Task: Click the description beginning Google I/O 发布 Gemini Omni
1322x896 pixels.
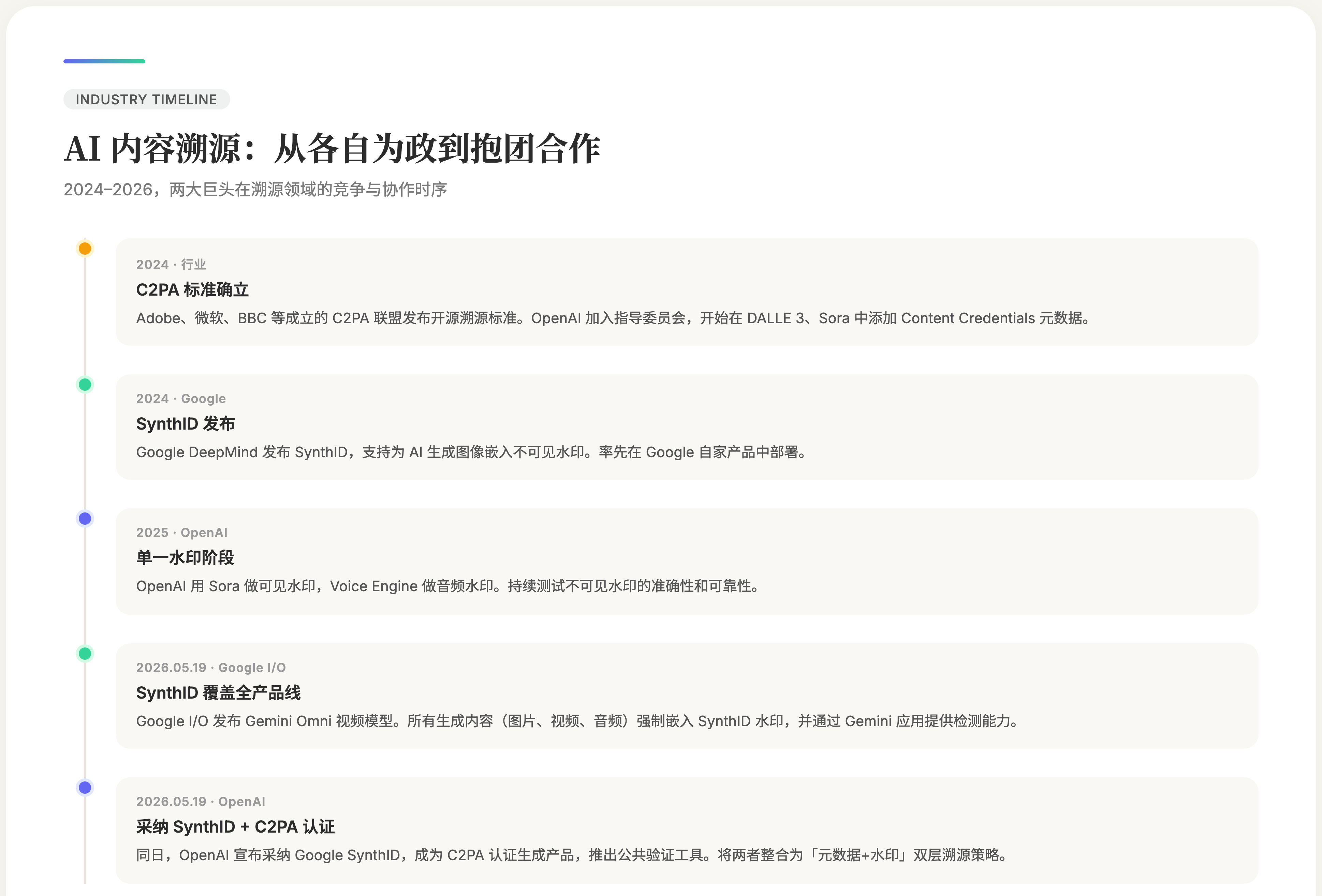Action: coord(577,721)
